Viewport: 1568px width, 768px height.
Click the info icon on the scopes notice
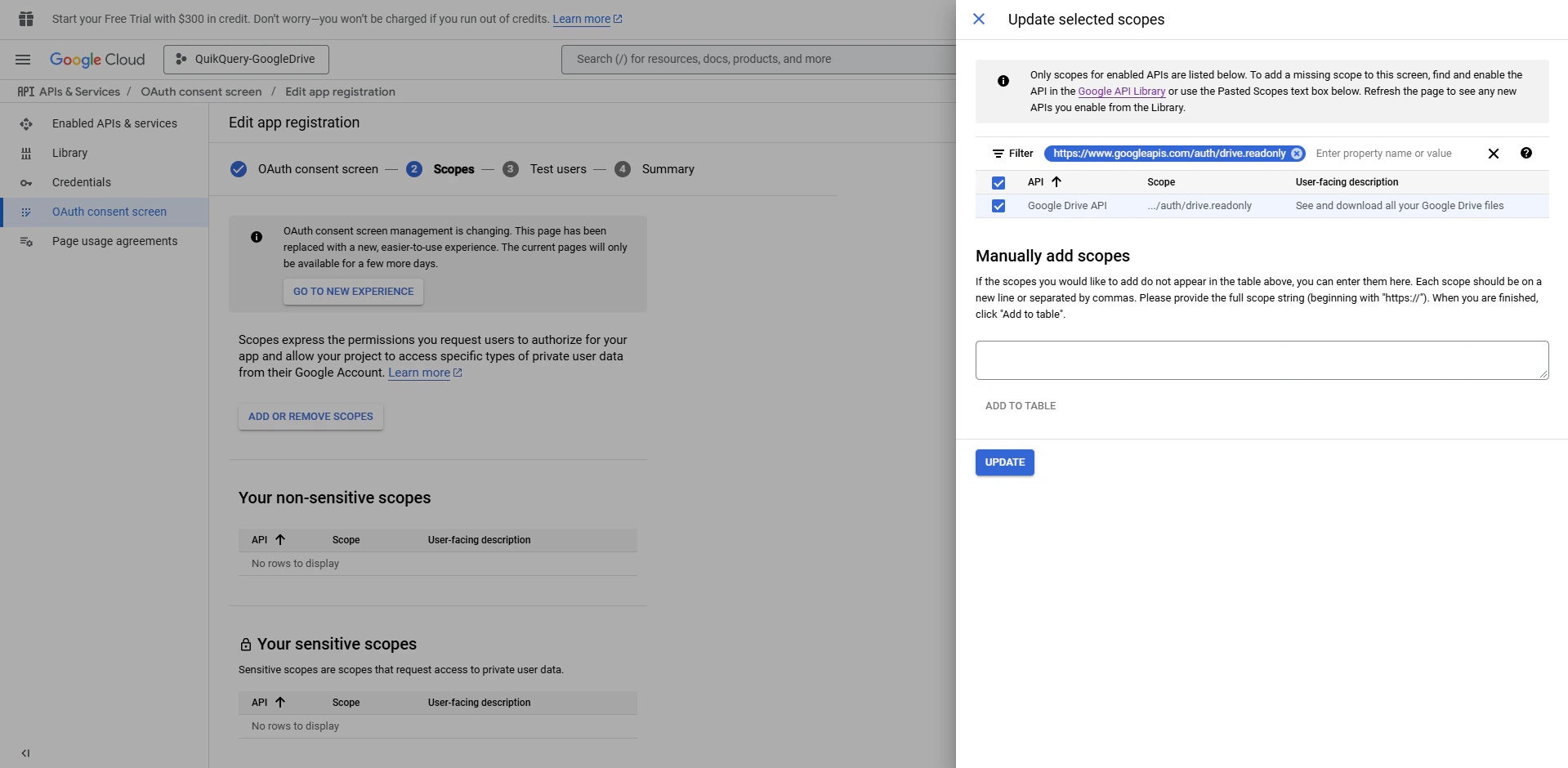1003,80
